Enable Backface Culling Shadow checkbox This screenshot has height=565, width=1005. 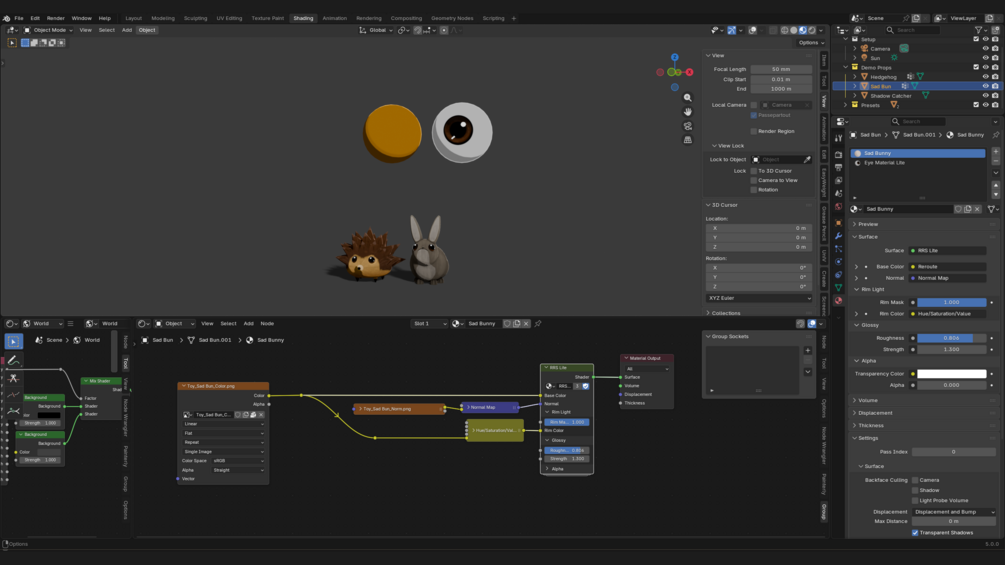pyautogui.click(x=915, y=490)
